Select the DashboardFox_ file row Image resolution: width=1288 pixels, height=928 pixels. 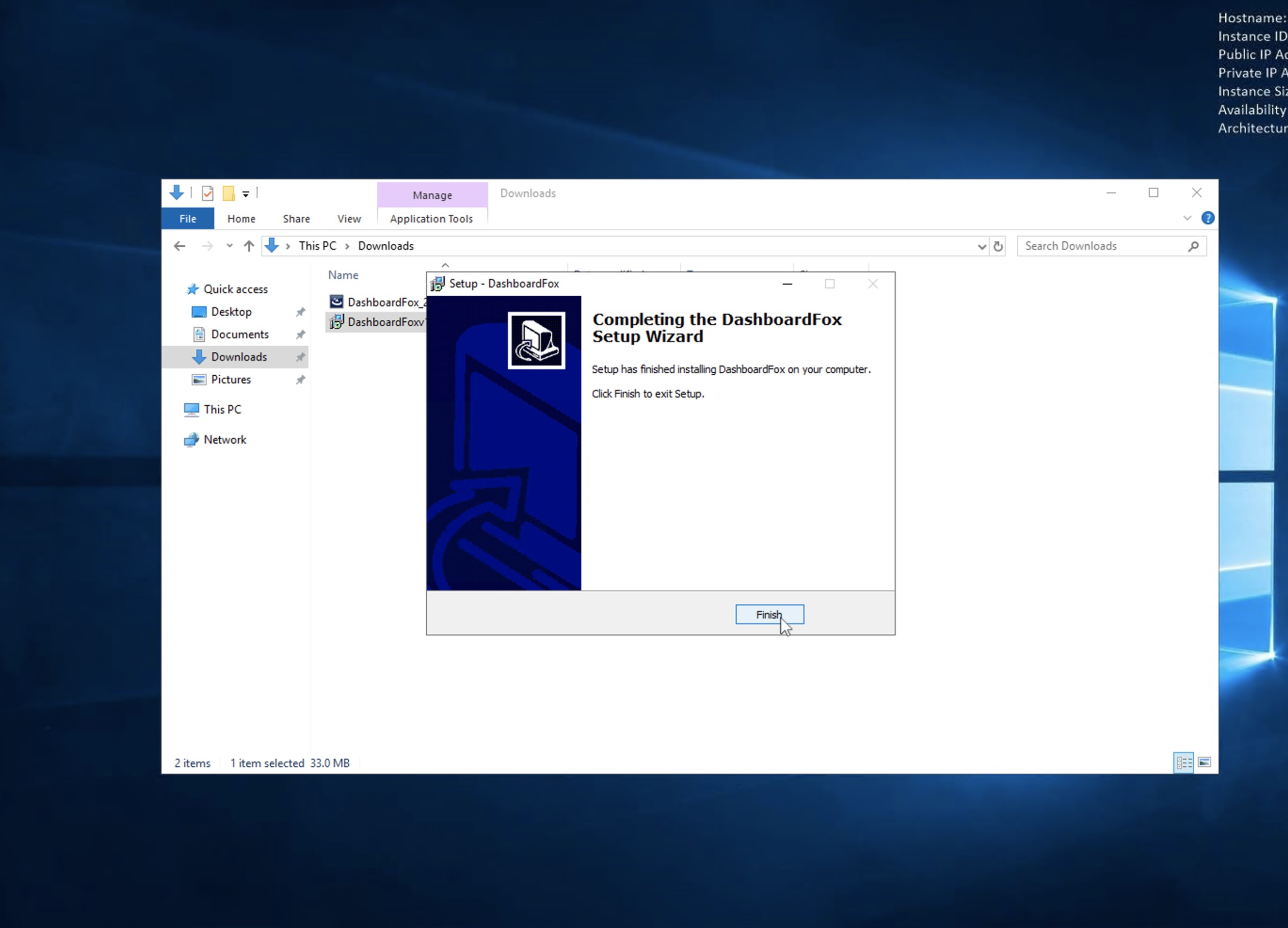pyautogui.click(x=377, y=302)
